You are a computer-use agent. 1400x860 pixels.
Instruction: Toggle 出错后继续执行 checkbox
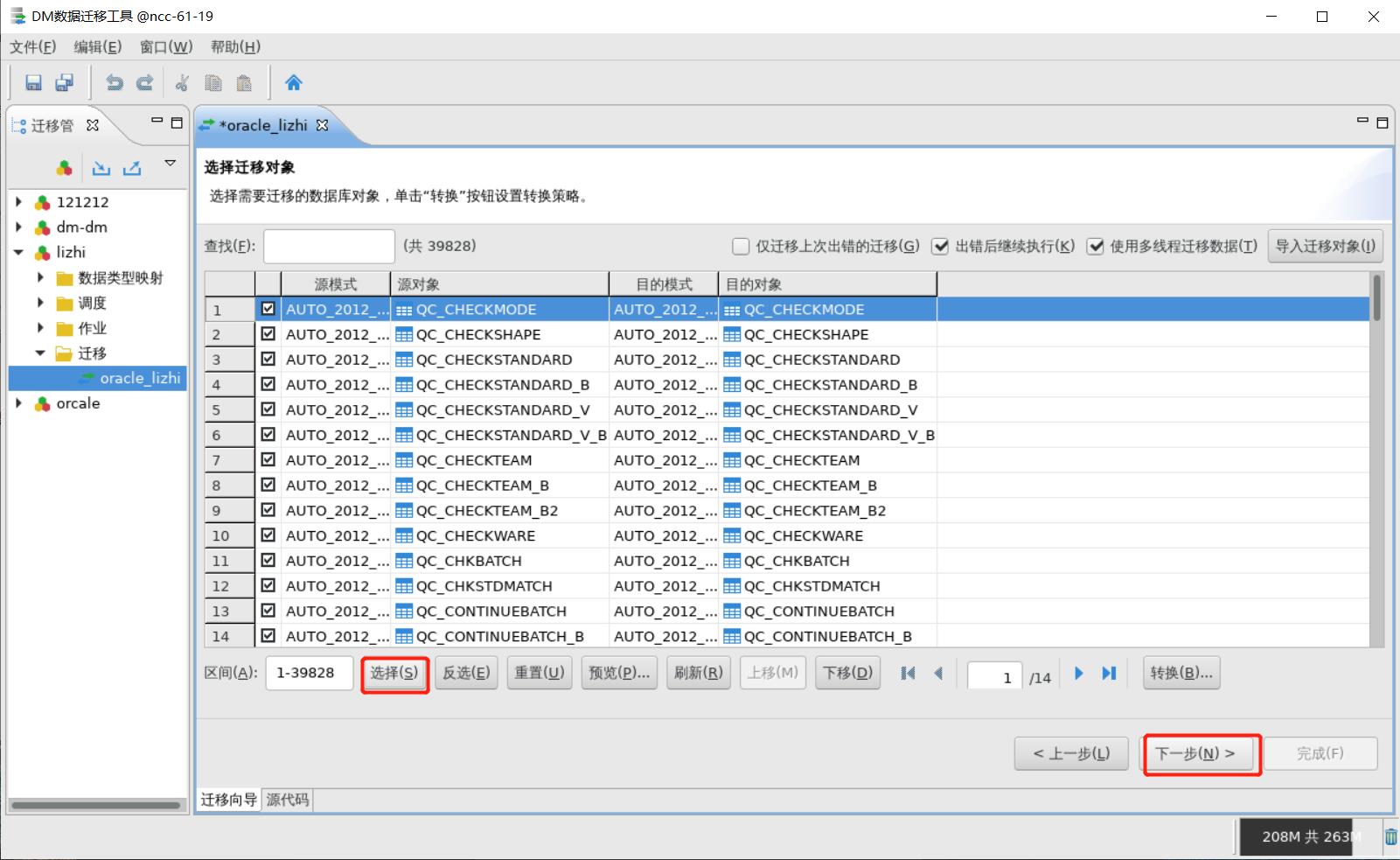pyautogui.click(x=940, y=247)
